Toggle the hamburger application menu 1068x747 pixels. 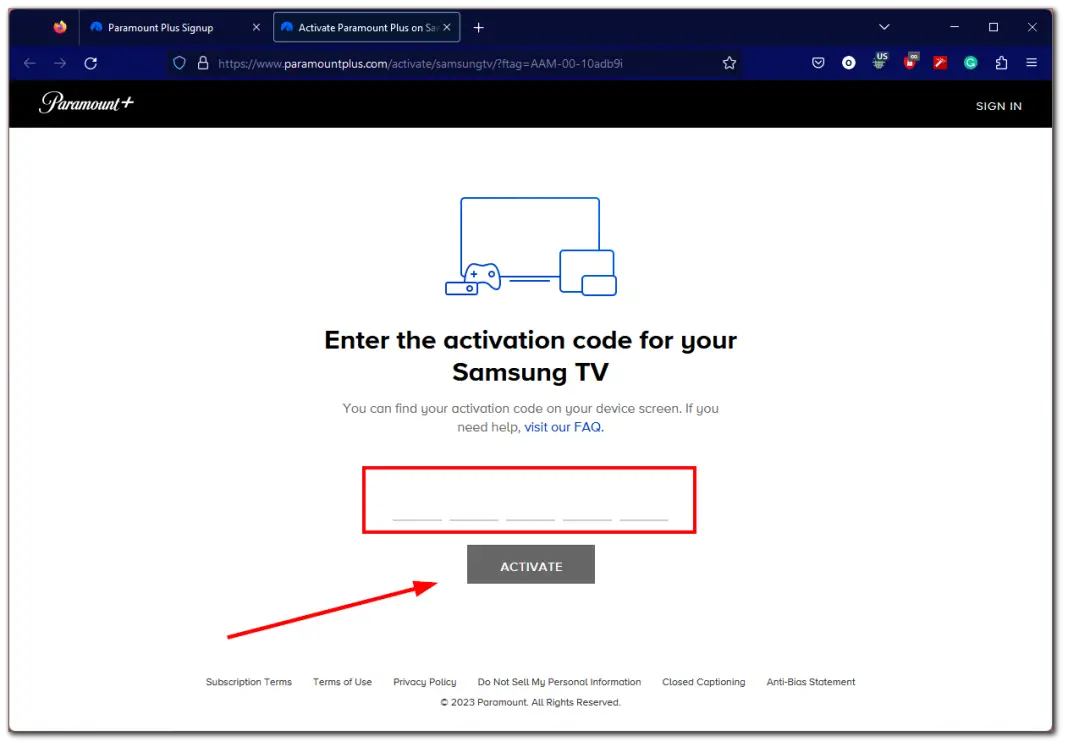pos(1031,62)
